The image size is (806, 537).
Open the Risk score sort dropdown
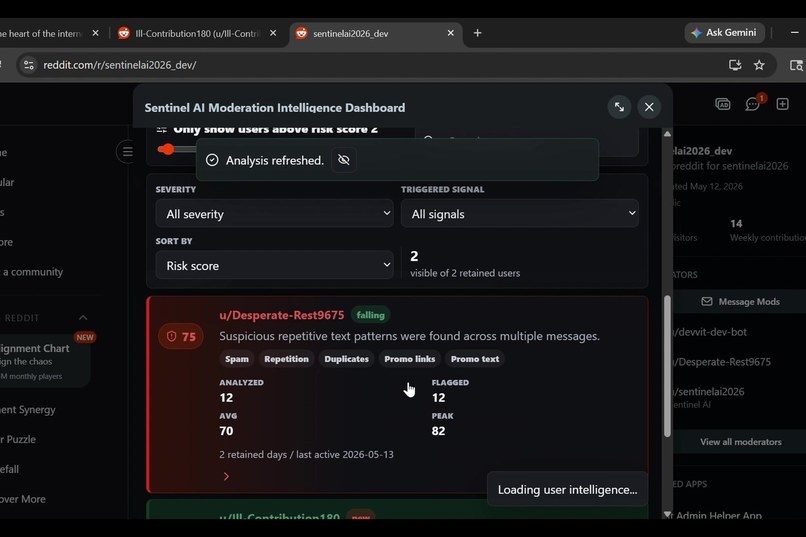274,265
